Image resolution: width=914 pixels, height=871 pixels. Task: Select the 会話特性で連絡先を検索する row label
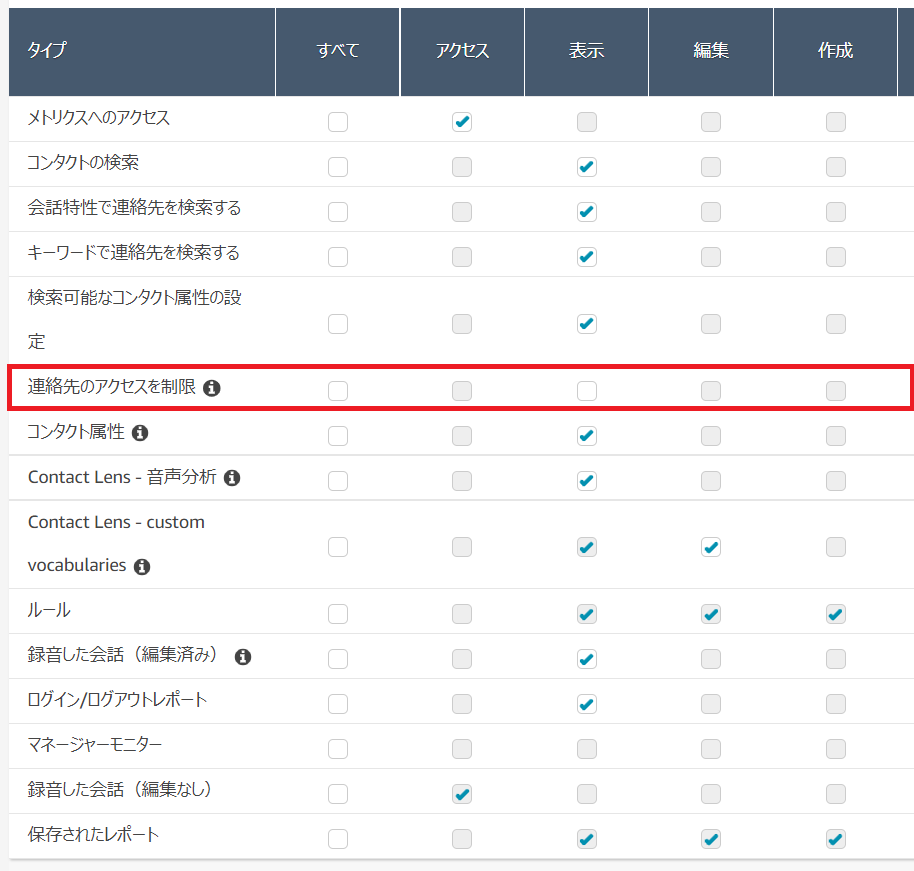134,208
